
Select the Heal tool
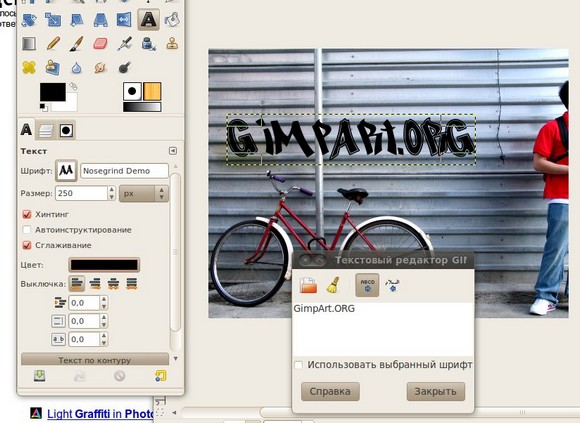[29, 68]
